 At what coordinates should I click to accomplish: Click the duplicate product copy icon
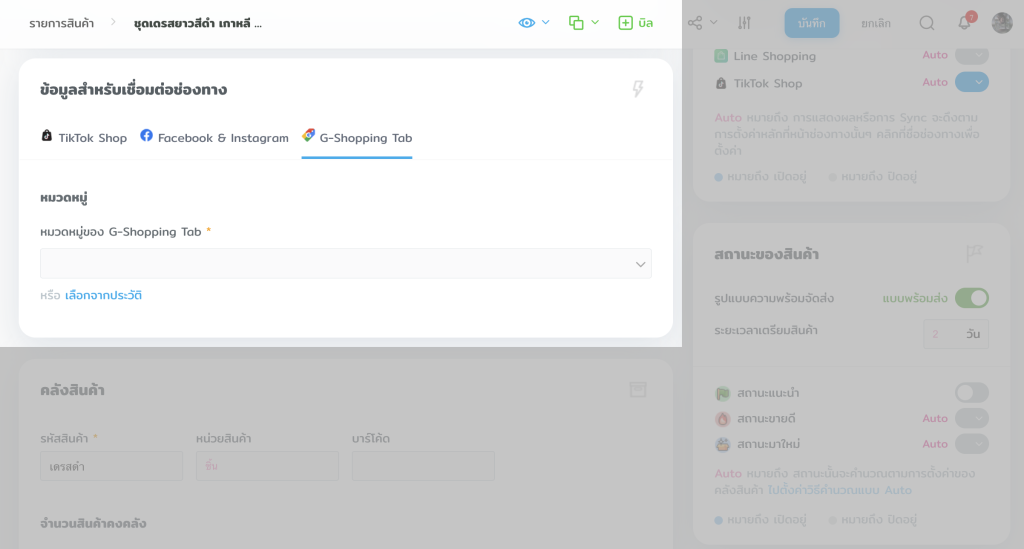576,22
